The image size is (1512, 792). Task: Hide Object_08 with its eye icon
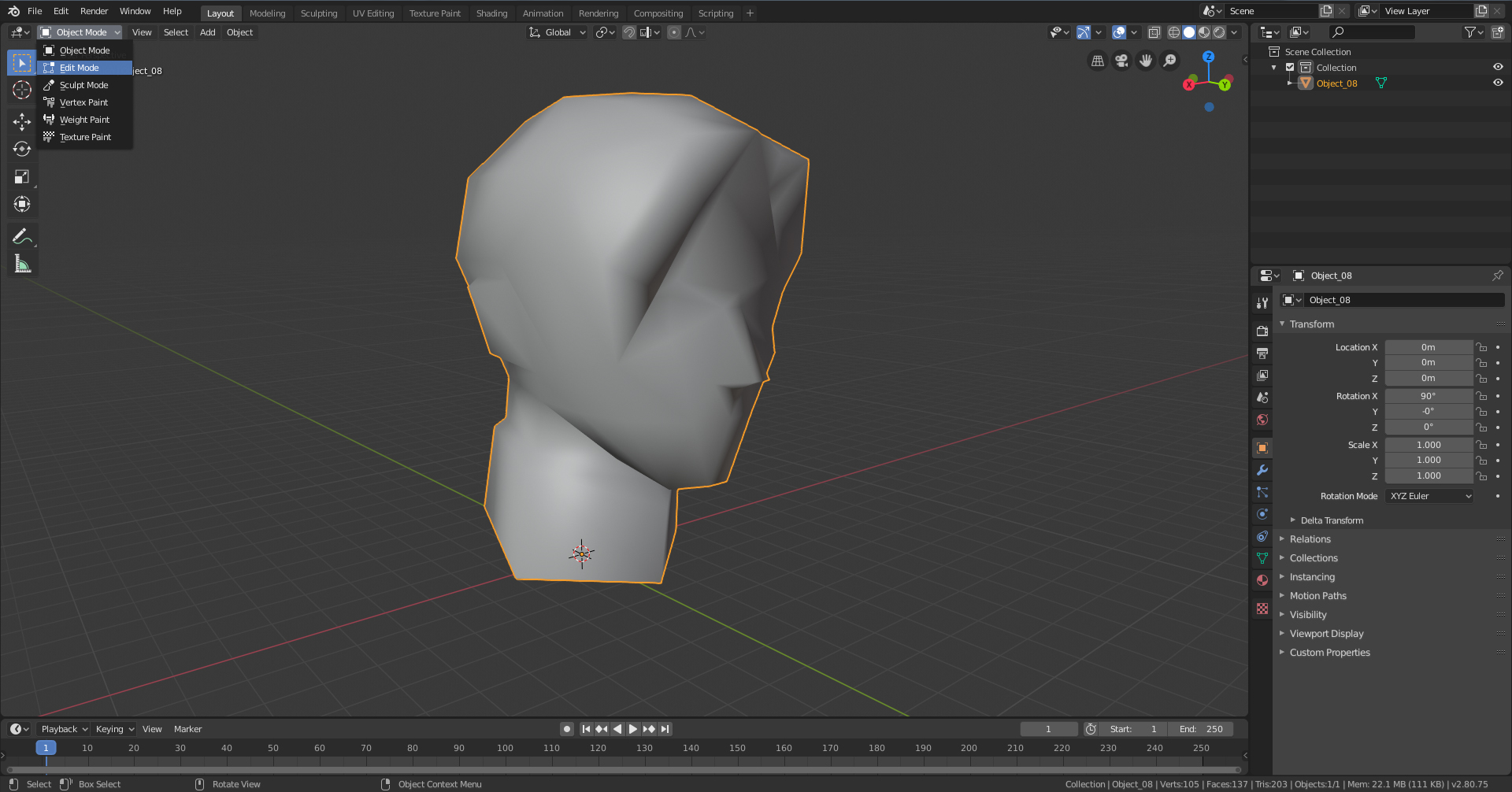[x=1498, y=83]
